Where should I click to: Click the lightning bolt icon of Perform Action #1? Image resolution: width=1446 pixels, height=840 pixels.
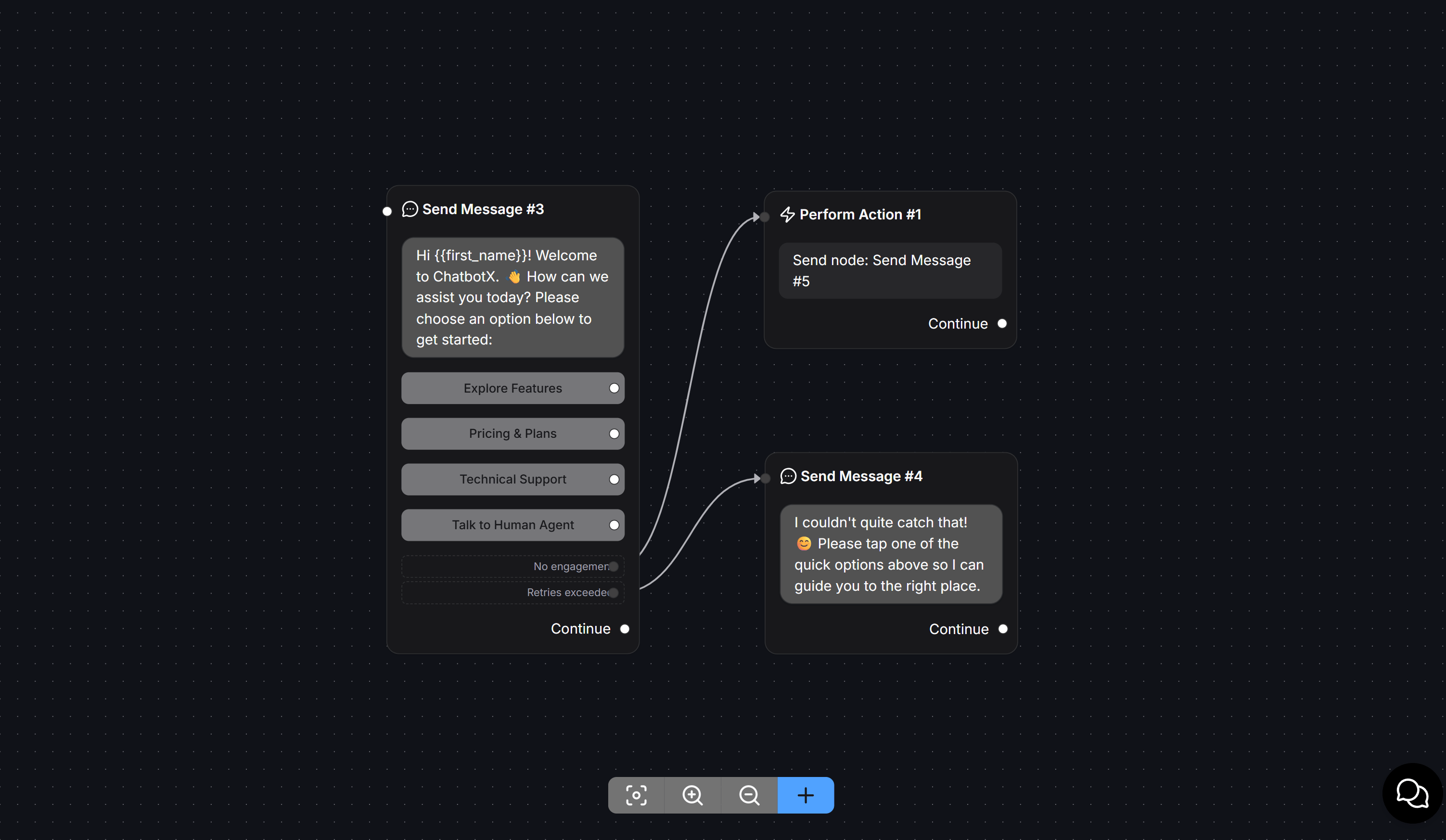pyautogui.click(x=787, y=215)
